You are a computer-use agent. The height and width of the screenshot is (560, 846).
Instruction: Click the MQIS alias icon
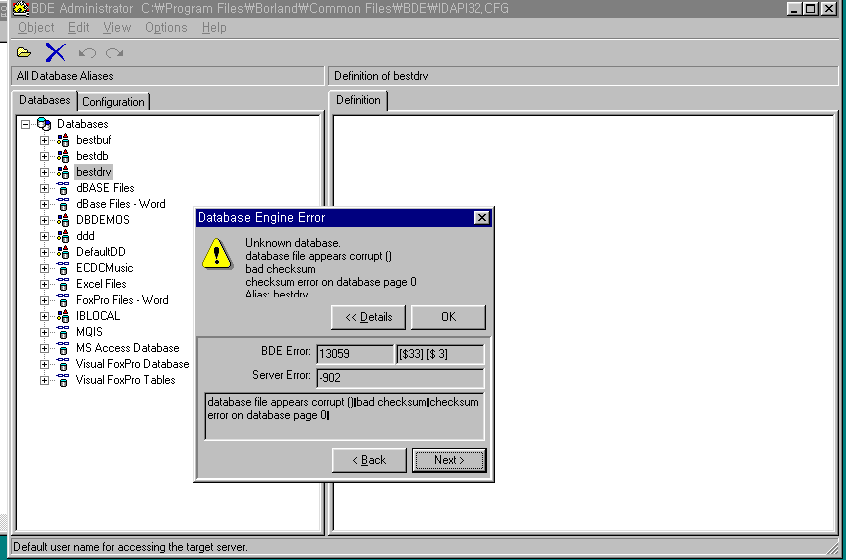click(x=63, y=332)
